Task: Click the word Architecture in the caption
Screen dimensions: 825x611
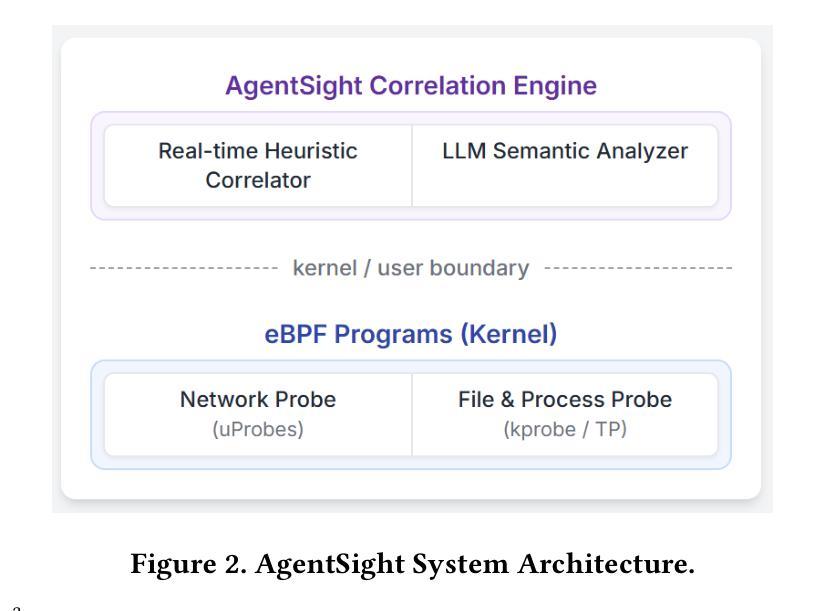Action: (606, 564)
